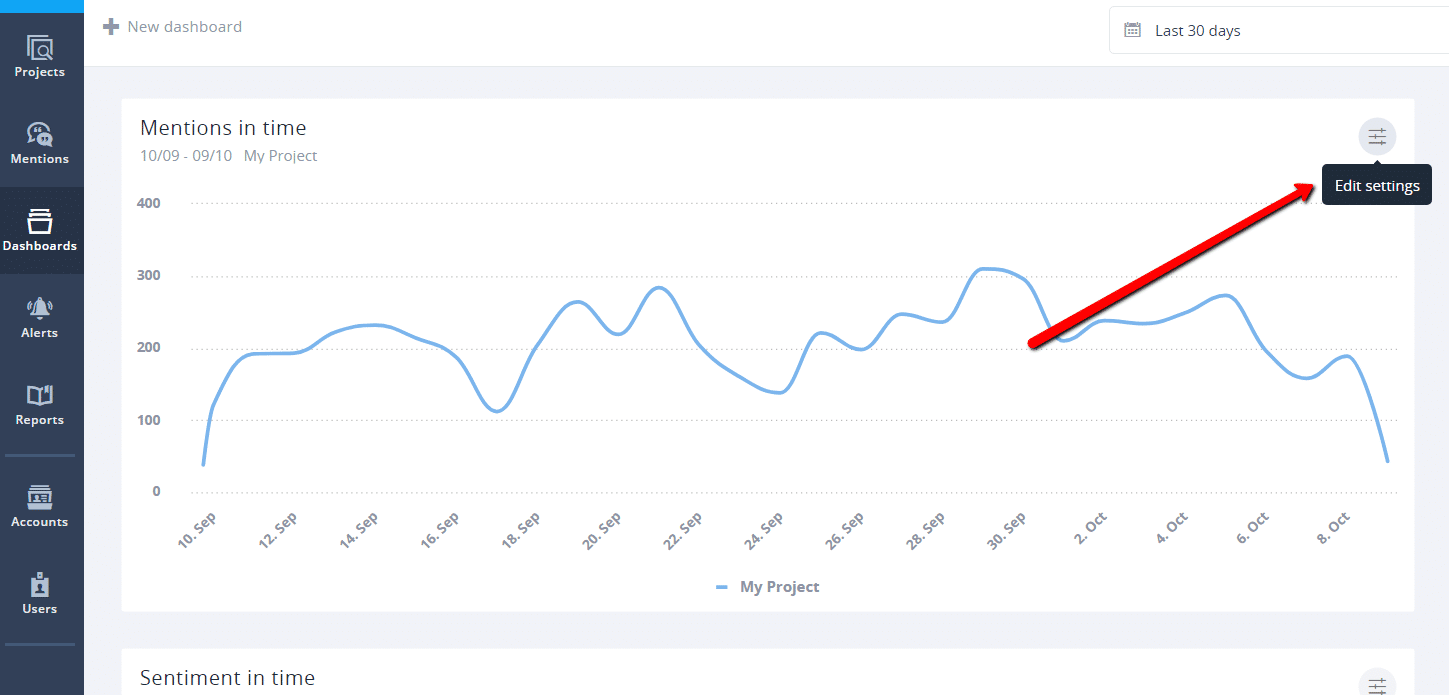Click the Mentions in time title
The height and width of the screenshot is (695, 1449).
pyautogui.click(x=223, y=128)
